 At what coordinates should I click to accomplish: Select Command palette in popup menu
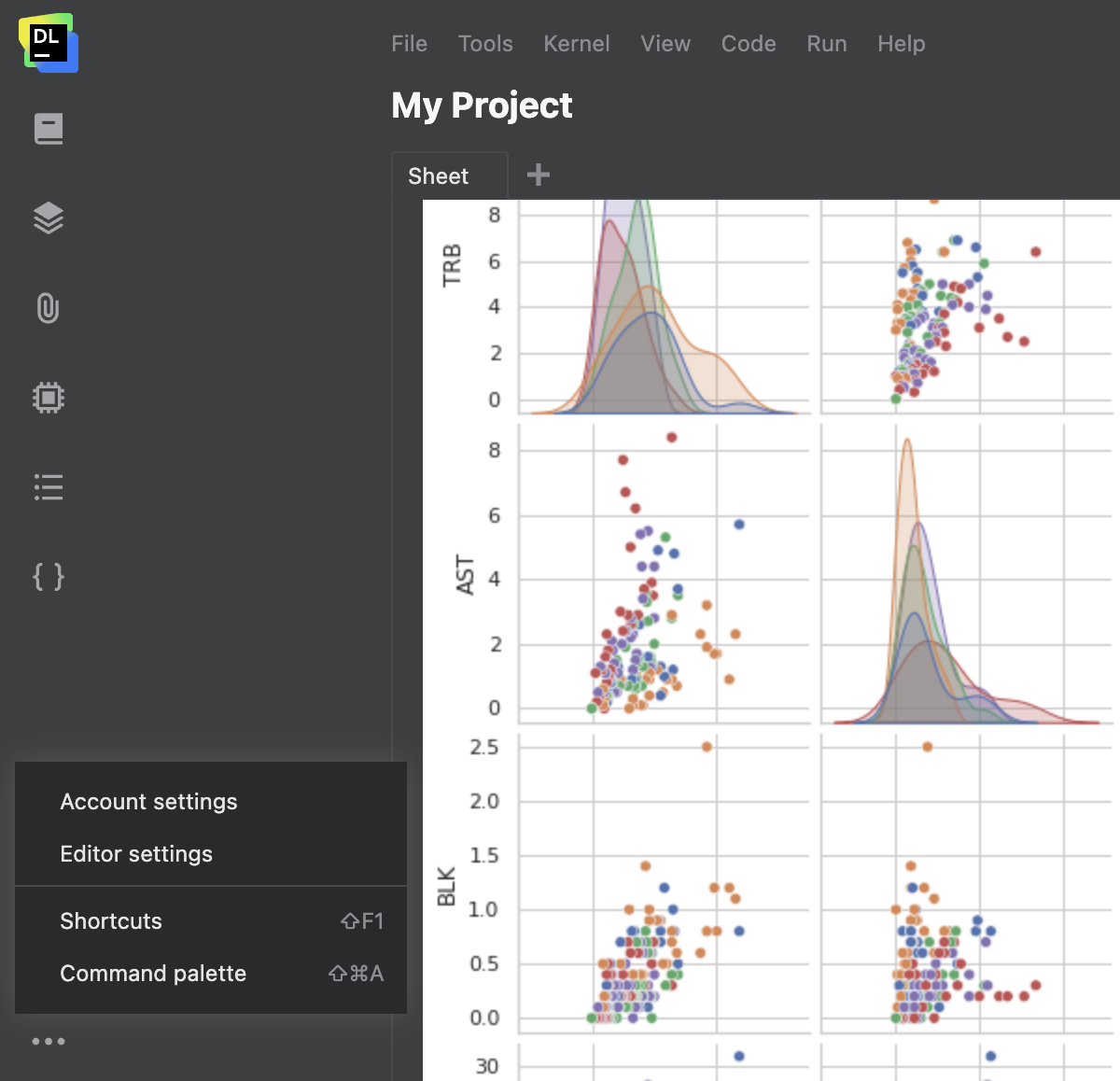[x=211, y=974]
